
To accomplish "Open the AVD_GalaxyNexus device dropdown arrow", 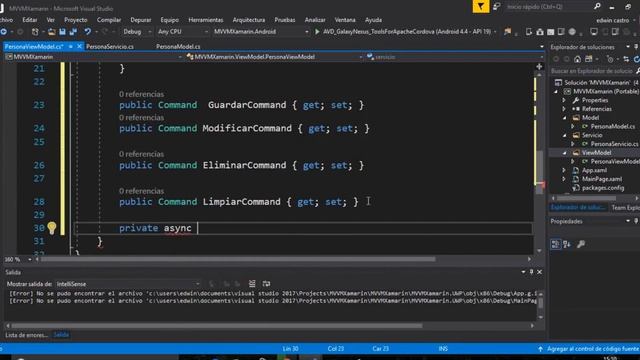I will click(x=495, y=31).
